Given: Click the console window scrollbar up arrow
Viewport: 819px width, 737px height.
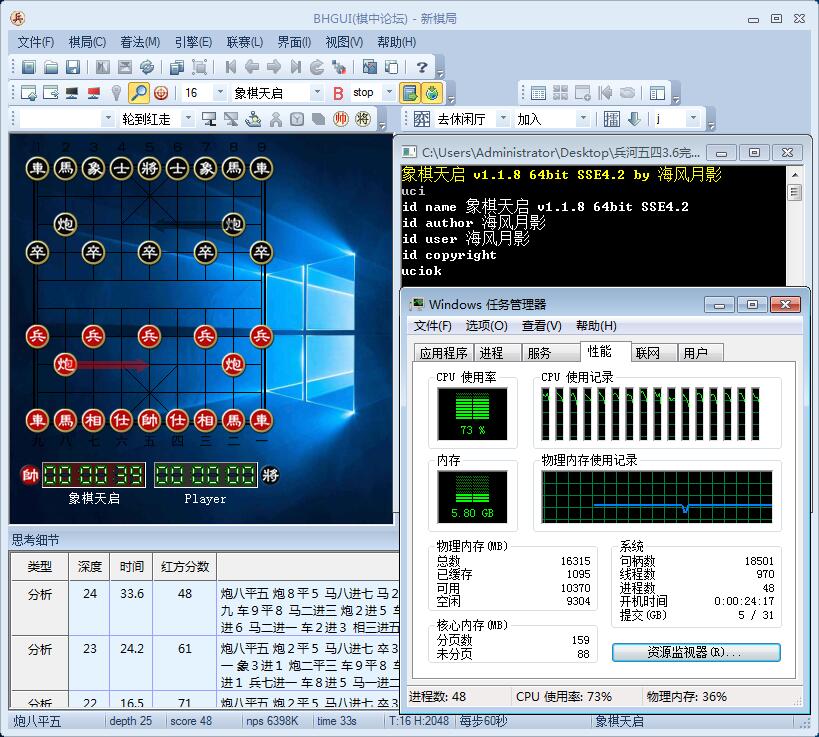Looking at the screenshot, I should [x=794, y=175].
